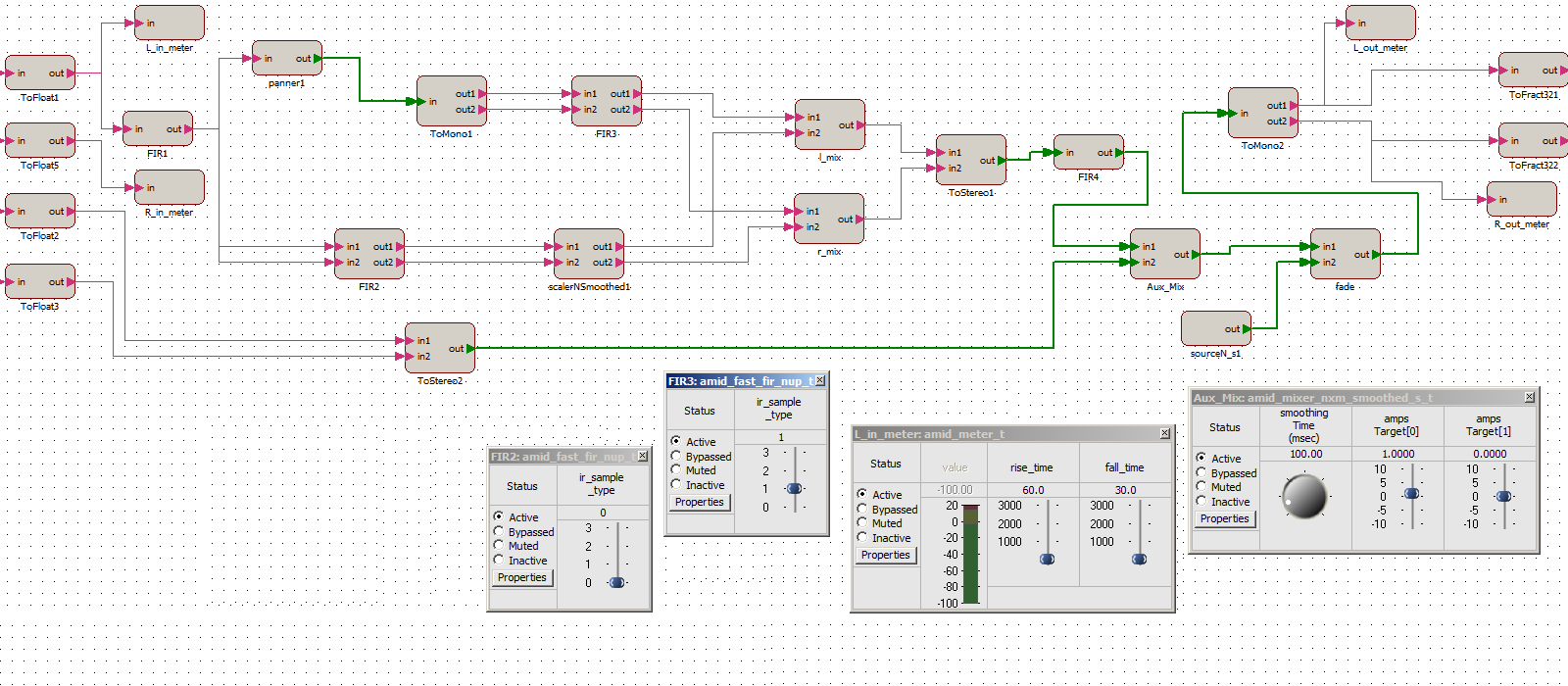Set L_in_meter status to Bypassed
Screen dimensions: 1568x686
coord(861,510)
